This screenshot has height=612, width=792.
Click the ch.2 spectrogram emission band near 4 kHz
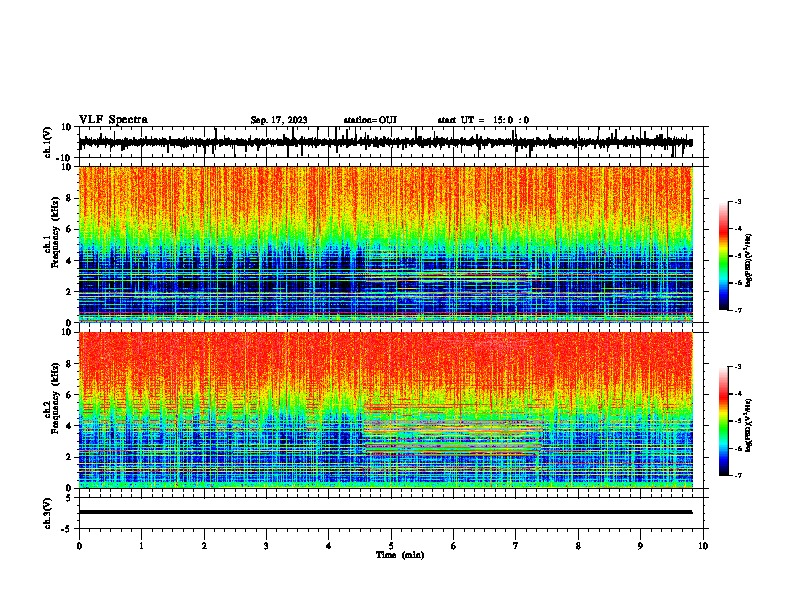[453, 427]
